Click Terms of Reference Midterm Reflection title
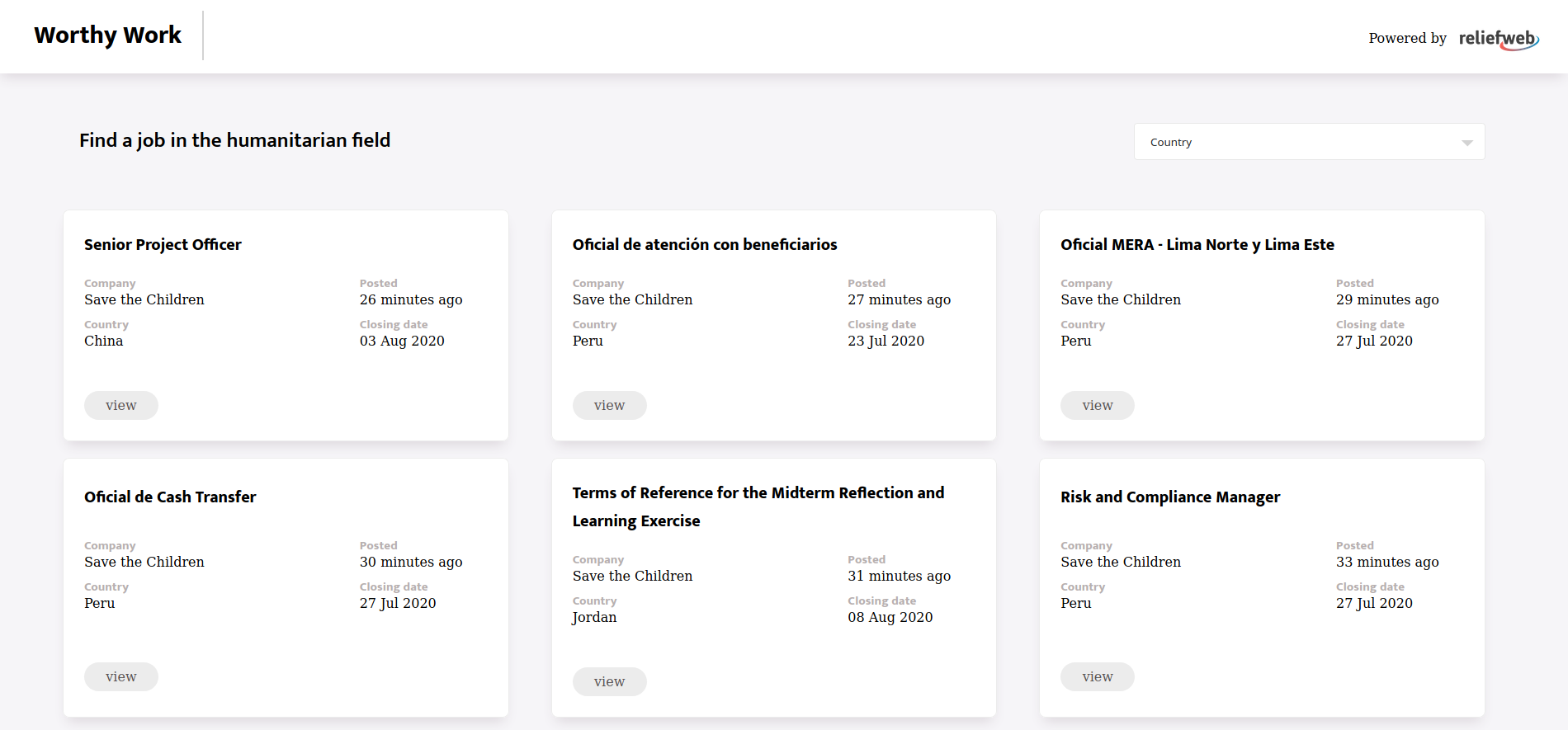The image size is (1568, 730). pyautogui.click(x=758, y=506)
